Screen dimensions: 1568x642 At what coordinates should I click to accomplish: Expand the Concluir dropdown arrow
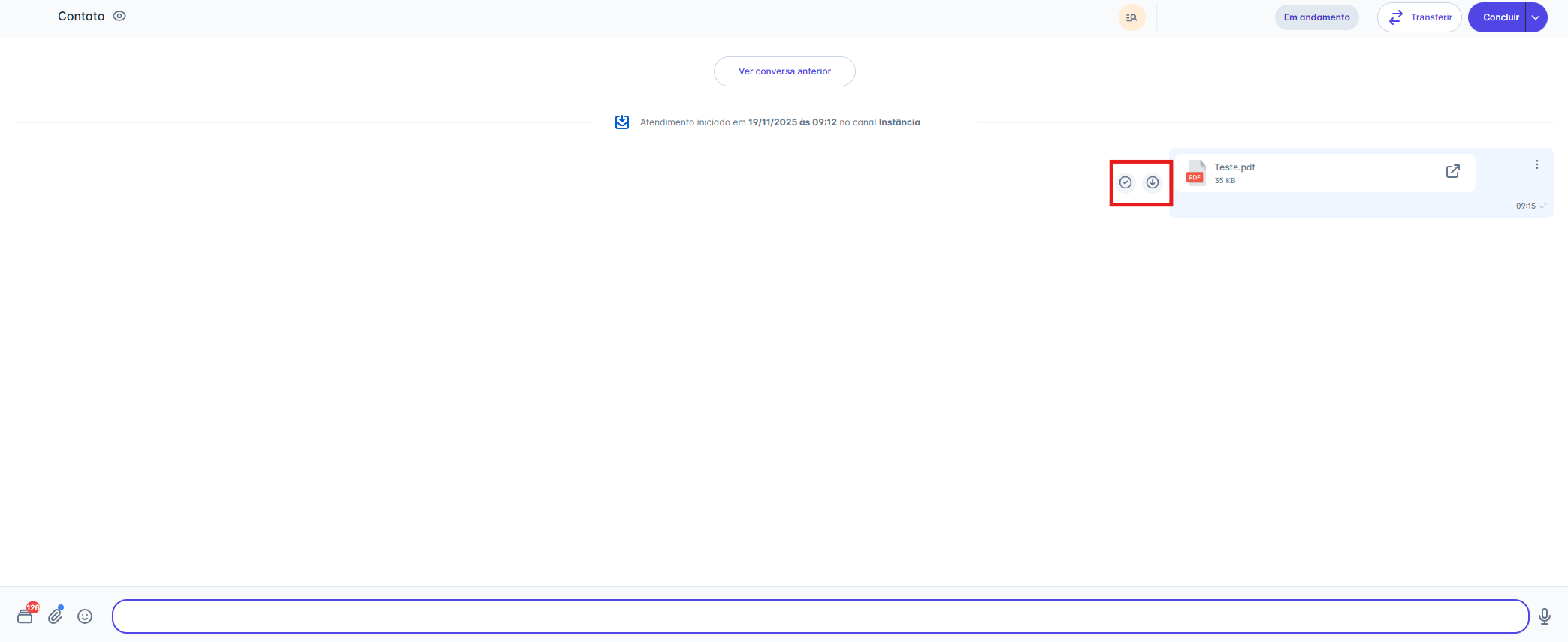point(1536,17)
